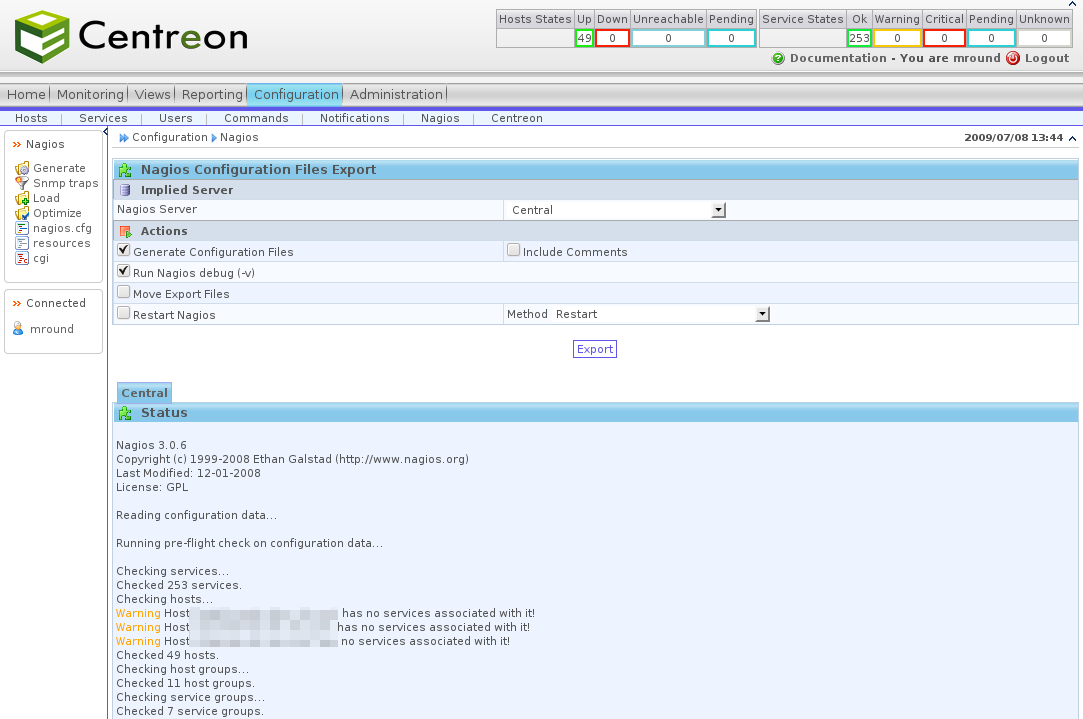Select the Commands submenu item
The width and height of the screenshot is (1083, 719).
[256, 118]
